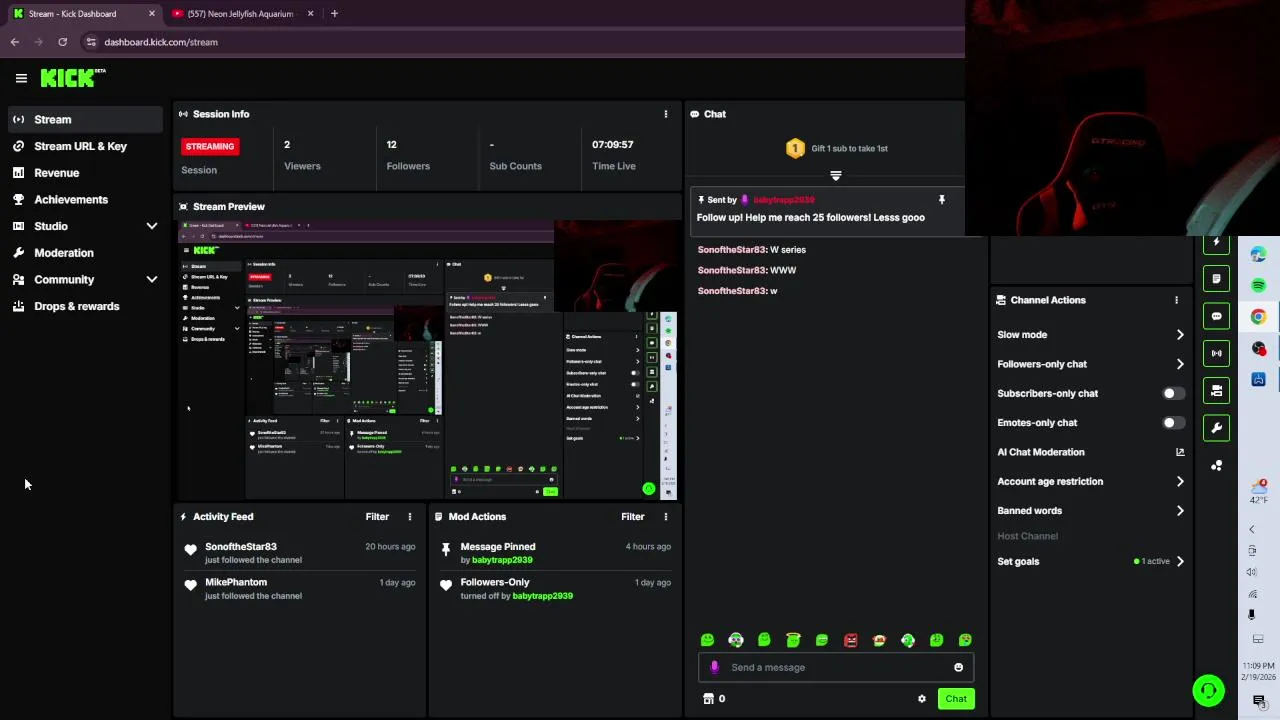Expand the Community section chevron

152,279
